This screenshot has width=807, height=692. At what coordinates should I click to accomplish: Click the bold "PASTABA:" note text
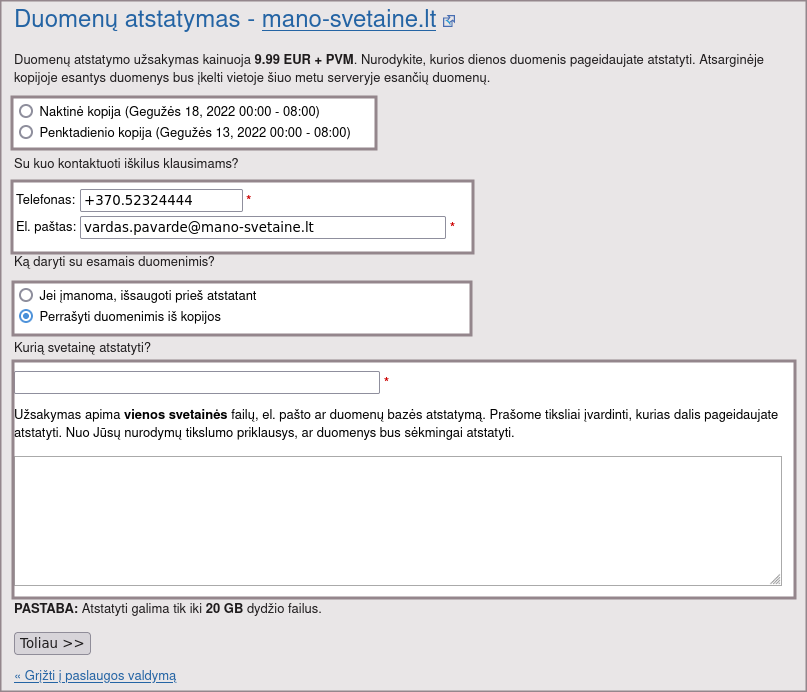click(x=46, y=608)
